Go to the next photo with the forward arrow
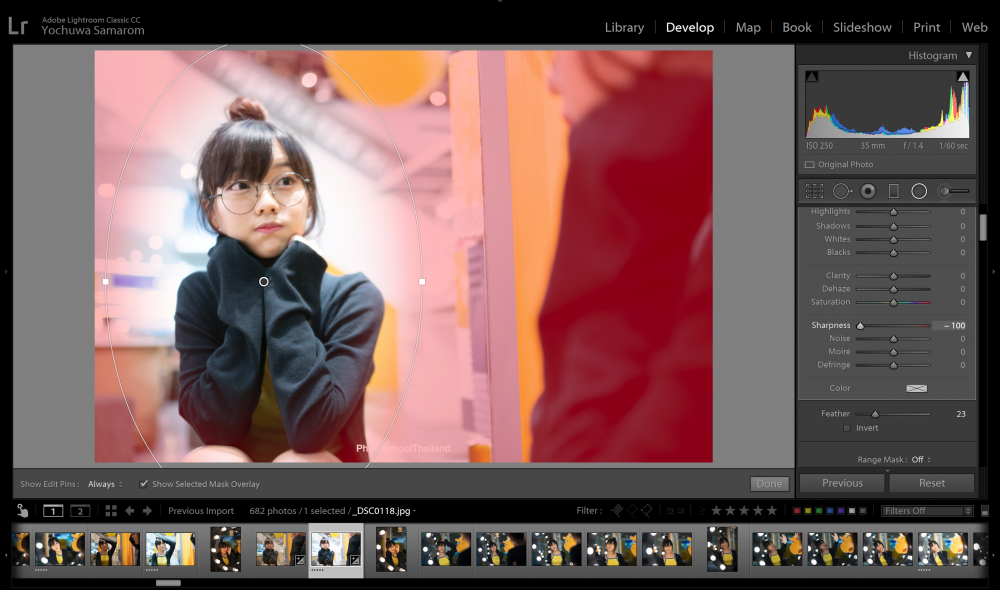Screen dimensions: 1000x590 (x=147, y=511)
